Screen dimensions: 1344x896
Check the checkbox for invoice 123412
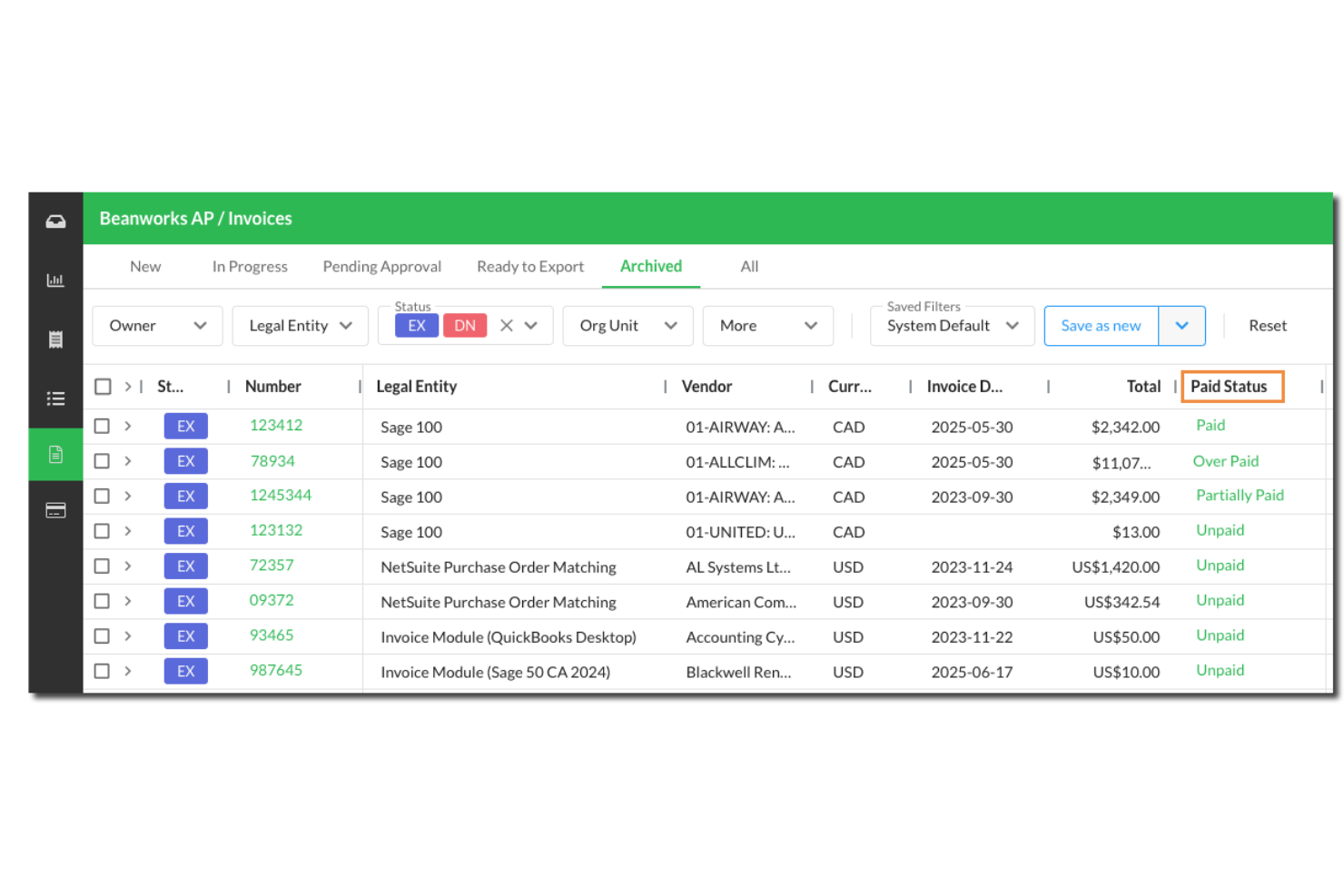click(102, 426)
